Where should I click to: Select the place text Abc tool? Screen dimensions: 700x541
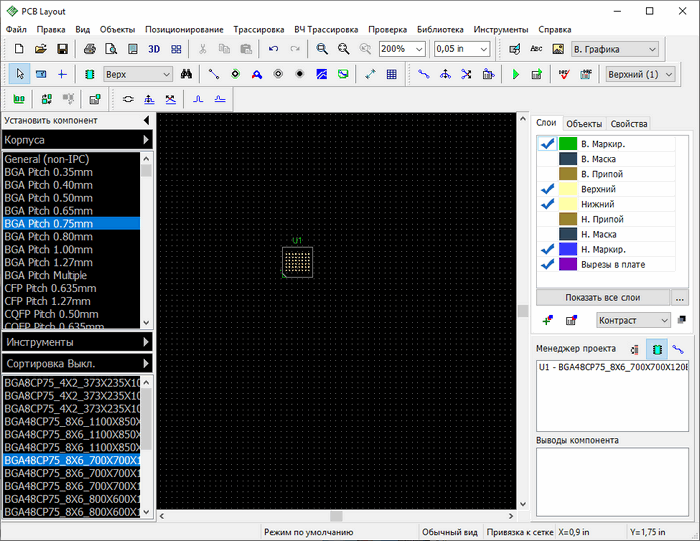[536, 49]
